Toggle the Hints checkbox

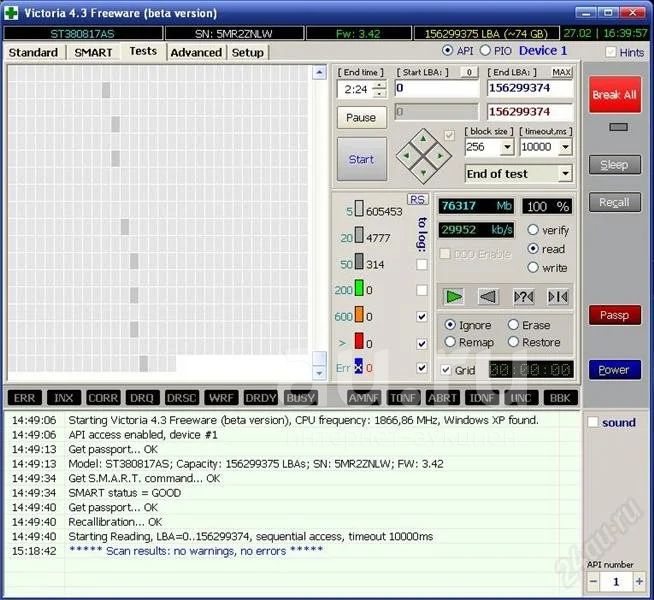click(611, 52)
